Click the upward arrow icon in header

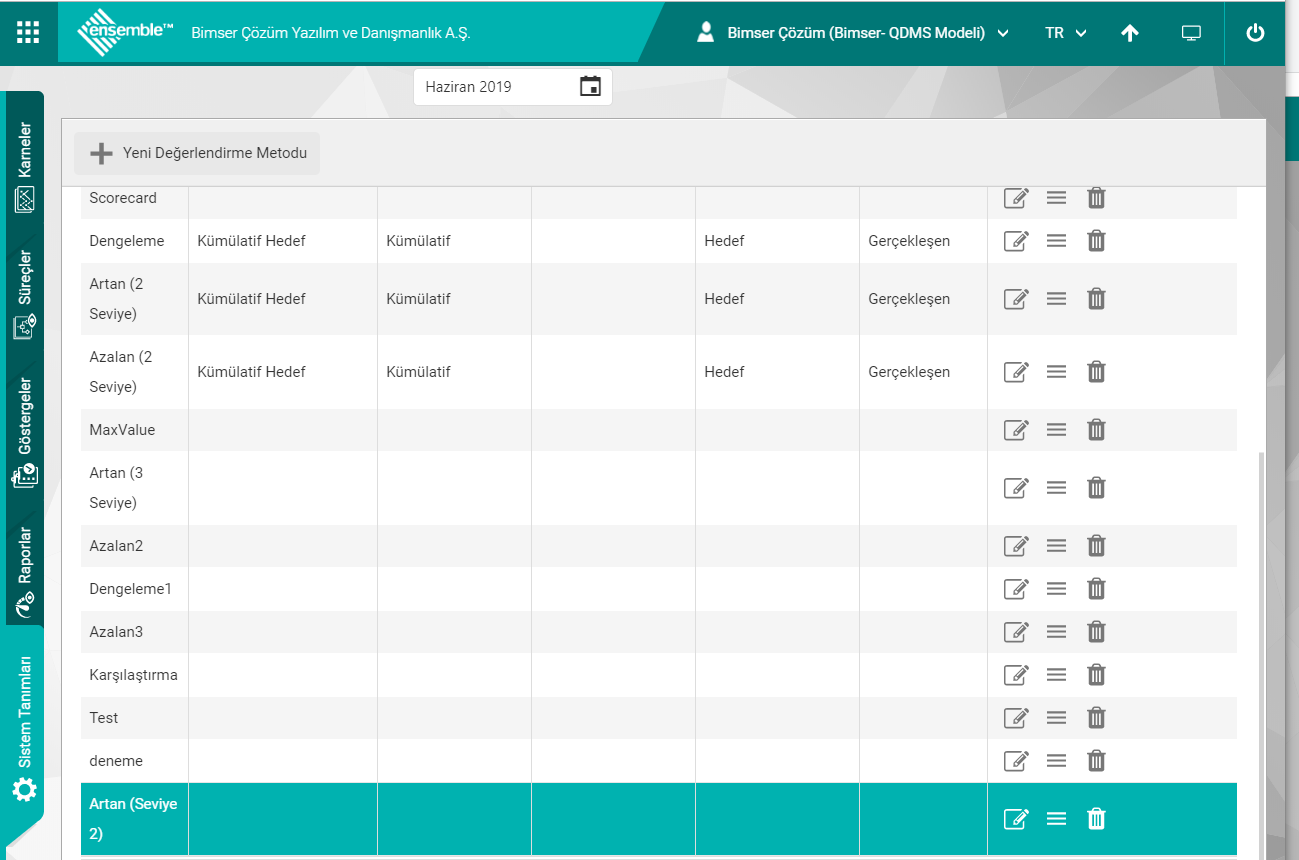coord(1130,33)
